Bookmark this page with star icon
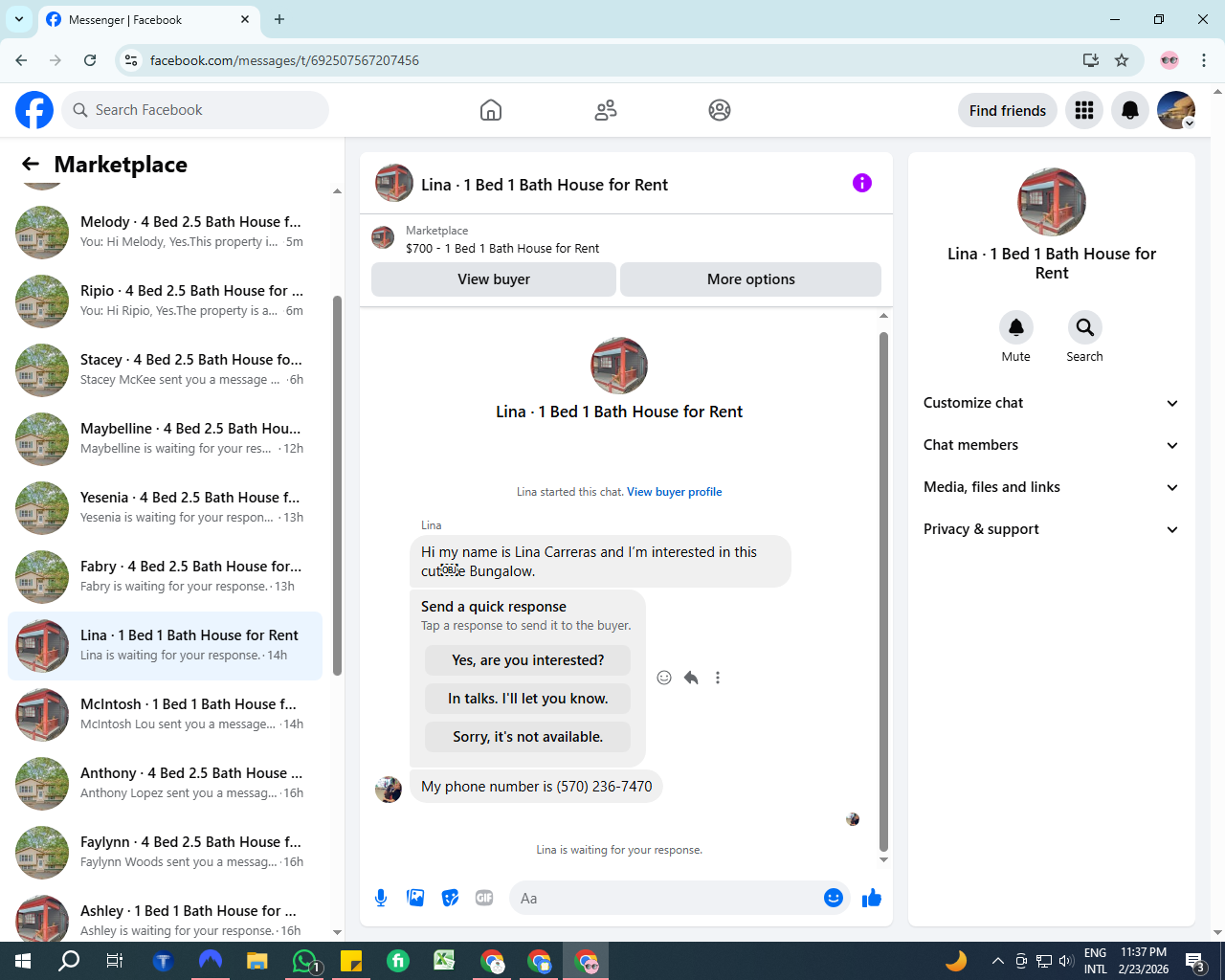This screenshot has height=980, width=1225. [1122, 60]
